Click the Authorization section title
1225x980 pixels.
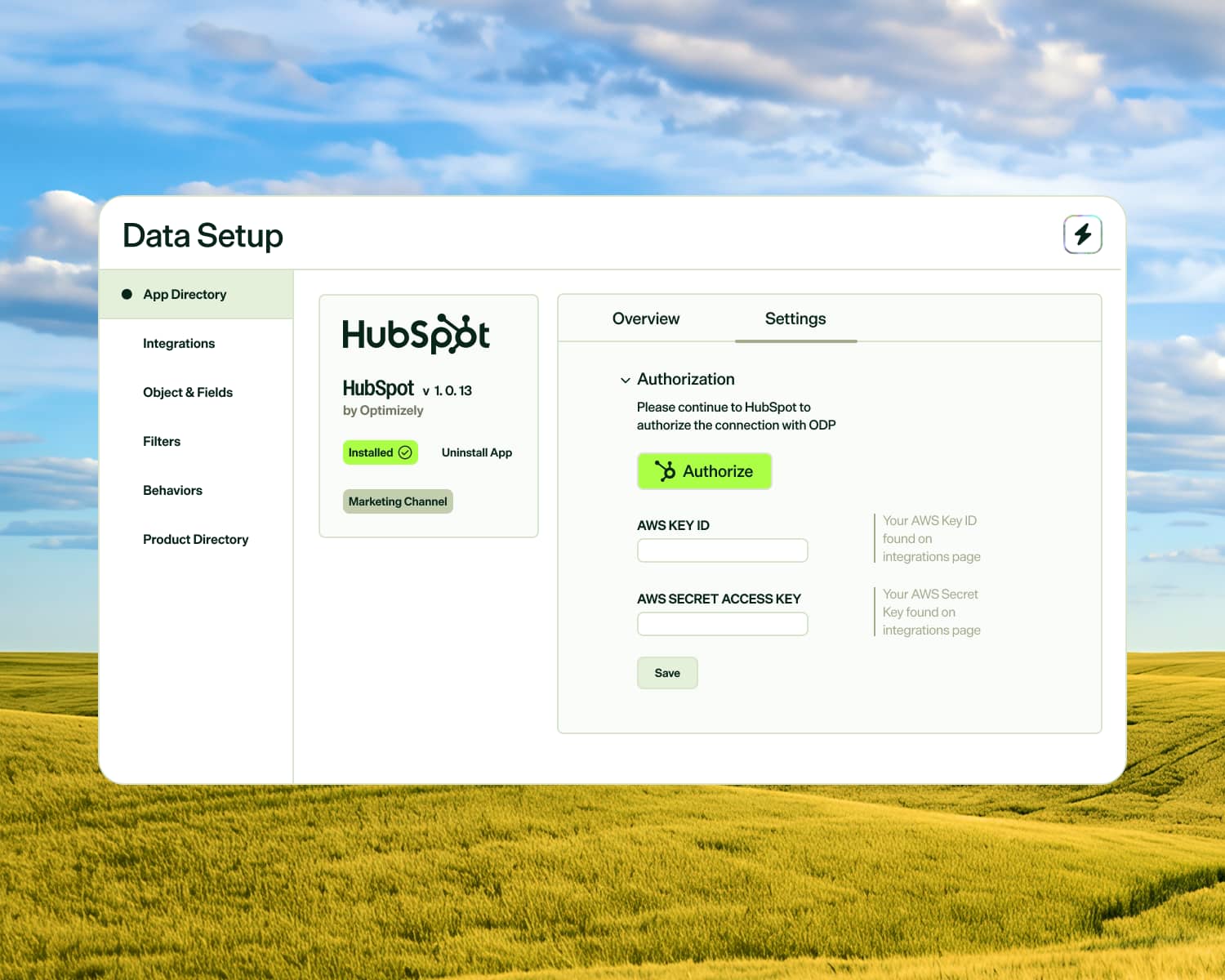pos(686,379)
